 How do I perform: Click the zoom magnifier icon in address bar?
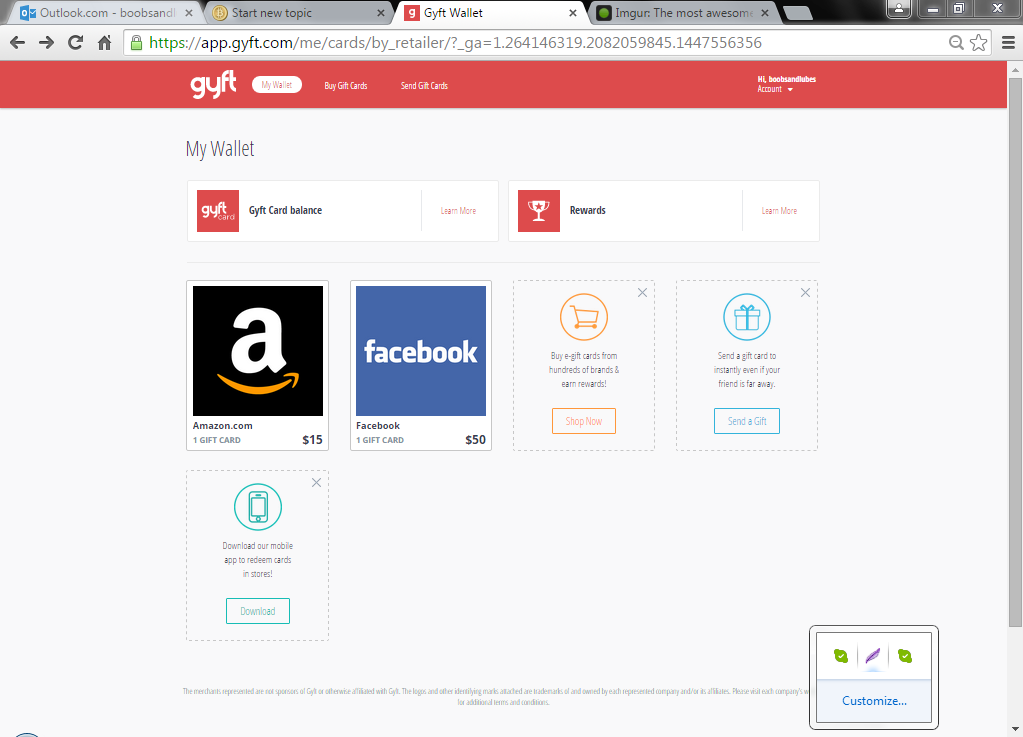(x=956, y=43)
